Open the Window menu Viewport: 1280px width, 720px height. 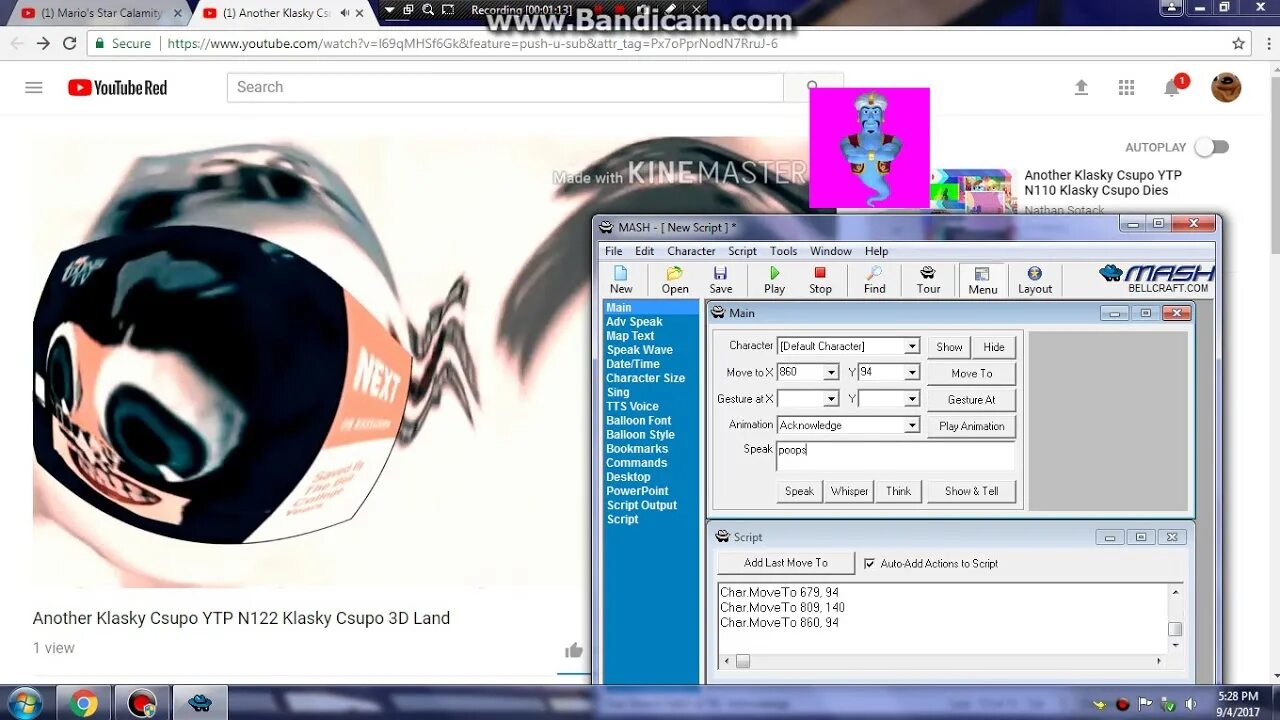tap(831, 251)
